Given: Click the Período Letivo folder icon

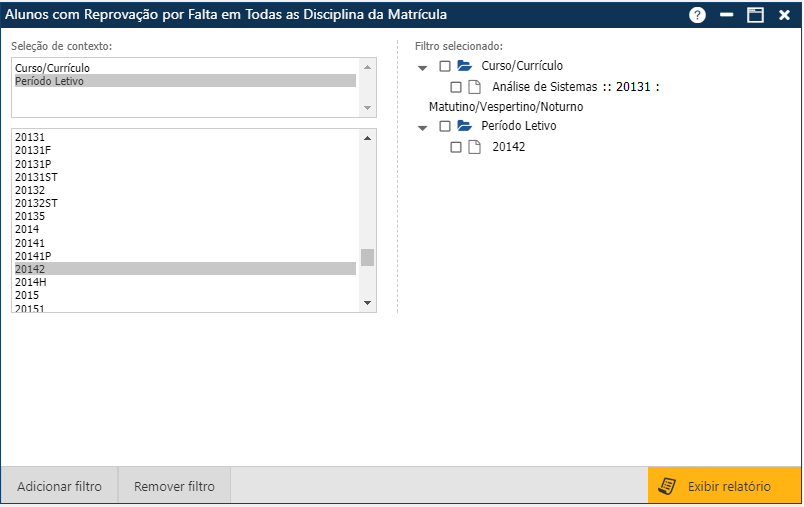Looking at the screenshot, I should point(464,126).
